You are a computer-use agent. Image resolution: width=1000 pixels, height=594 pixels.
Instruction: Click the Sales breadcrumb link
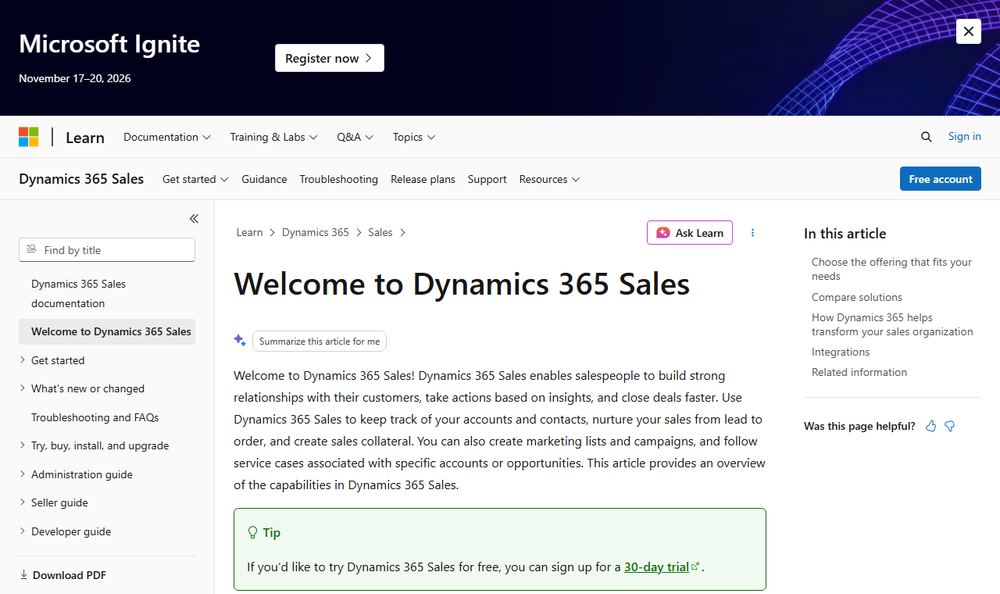coord(380,232)
